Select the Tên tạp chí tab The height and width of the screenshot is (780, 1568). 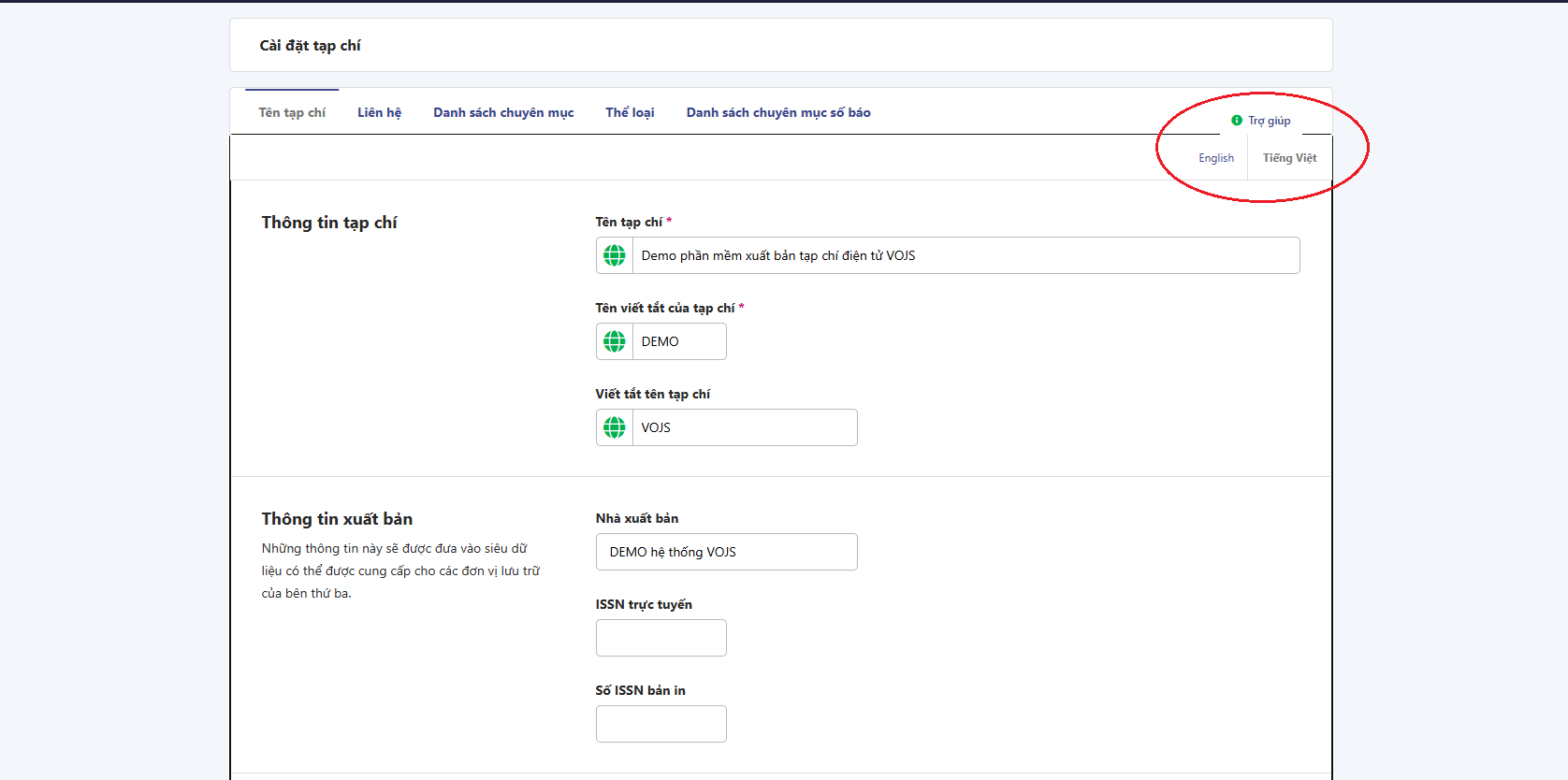point(292,112)
